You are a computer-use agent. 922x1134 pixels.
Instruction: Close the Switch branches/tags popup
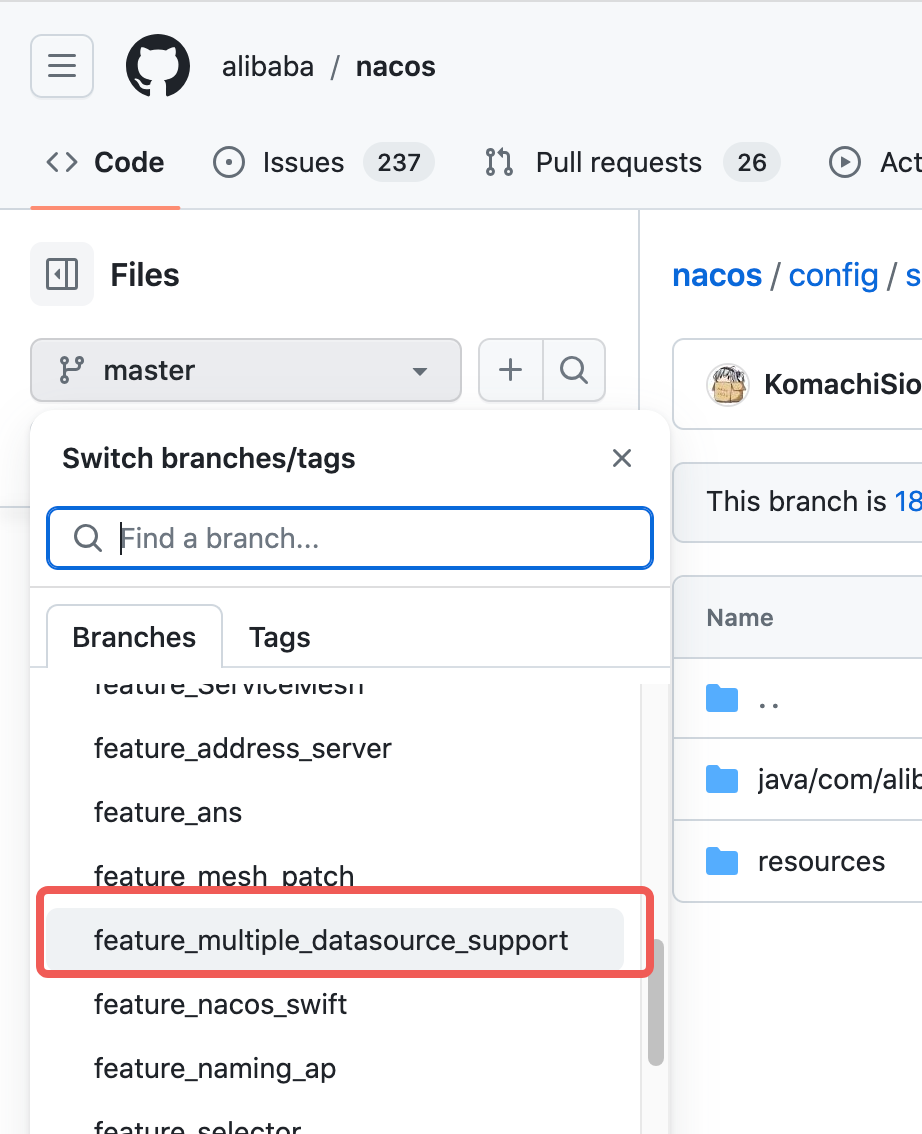pyautogui.click(x=622, y=458)
